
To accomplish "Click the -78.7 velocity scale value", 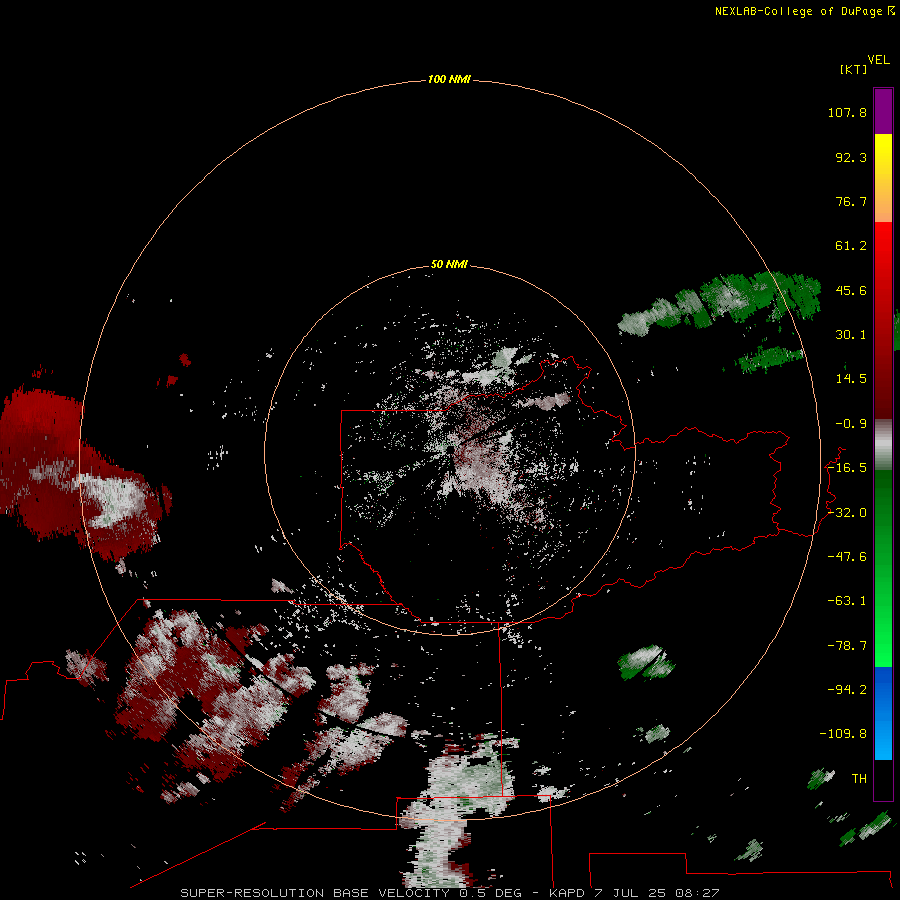I will pyautogui.click(x=847, y=646).
